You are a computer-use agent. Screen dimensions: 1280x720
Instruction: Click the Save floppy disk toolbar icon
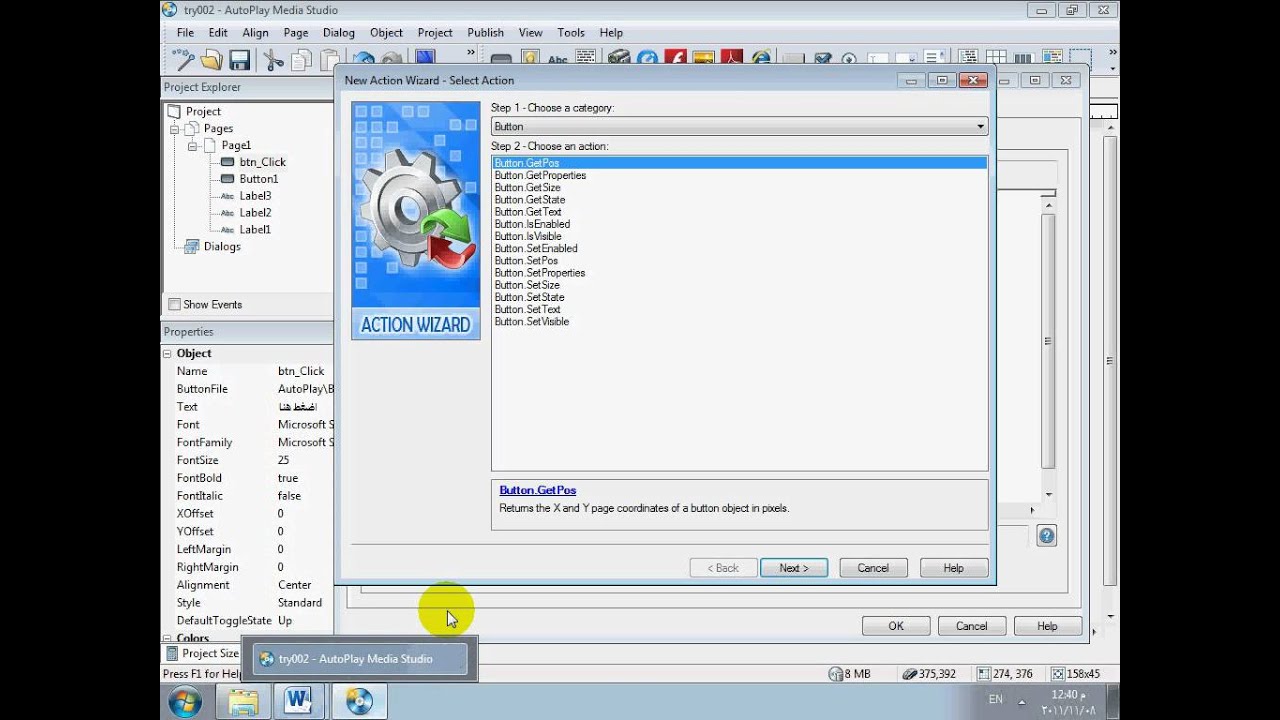(240, 60)
